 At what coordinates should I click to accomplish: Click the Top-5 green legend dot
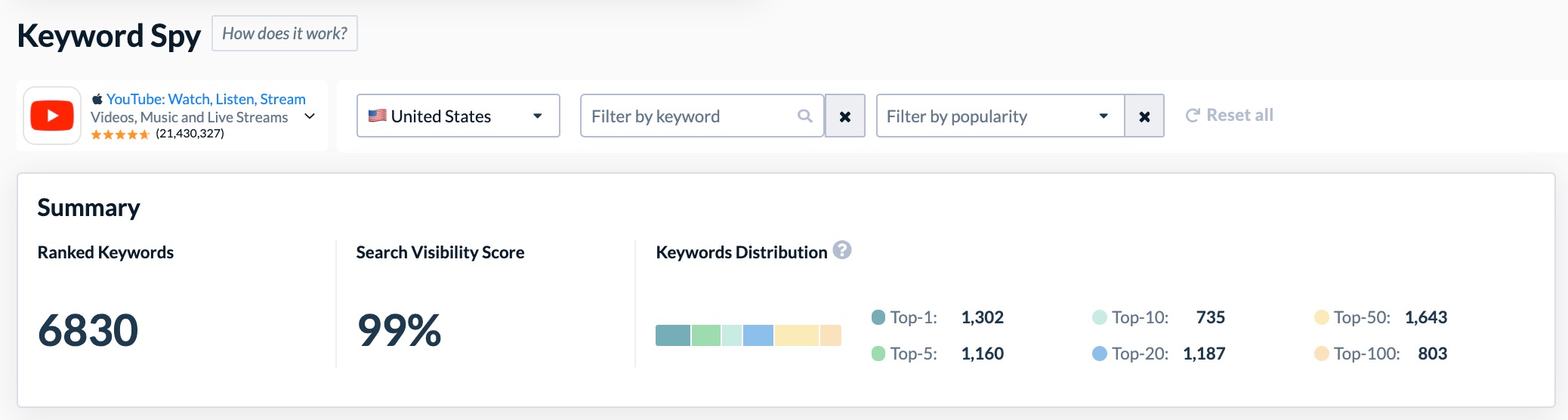click(878, 354)
